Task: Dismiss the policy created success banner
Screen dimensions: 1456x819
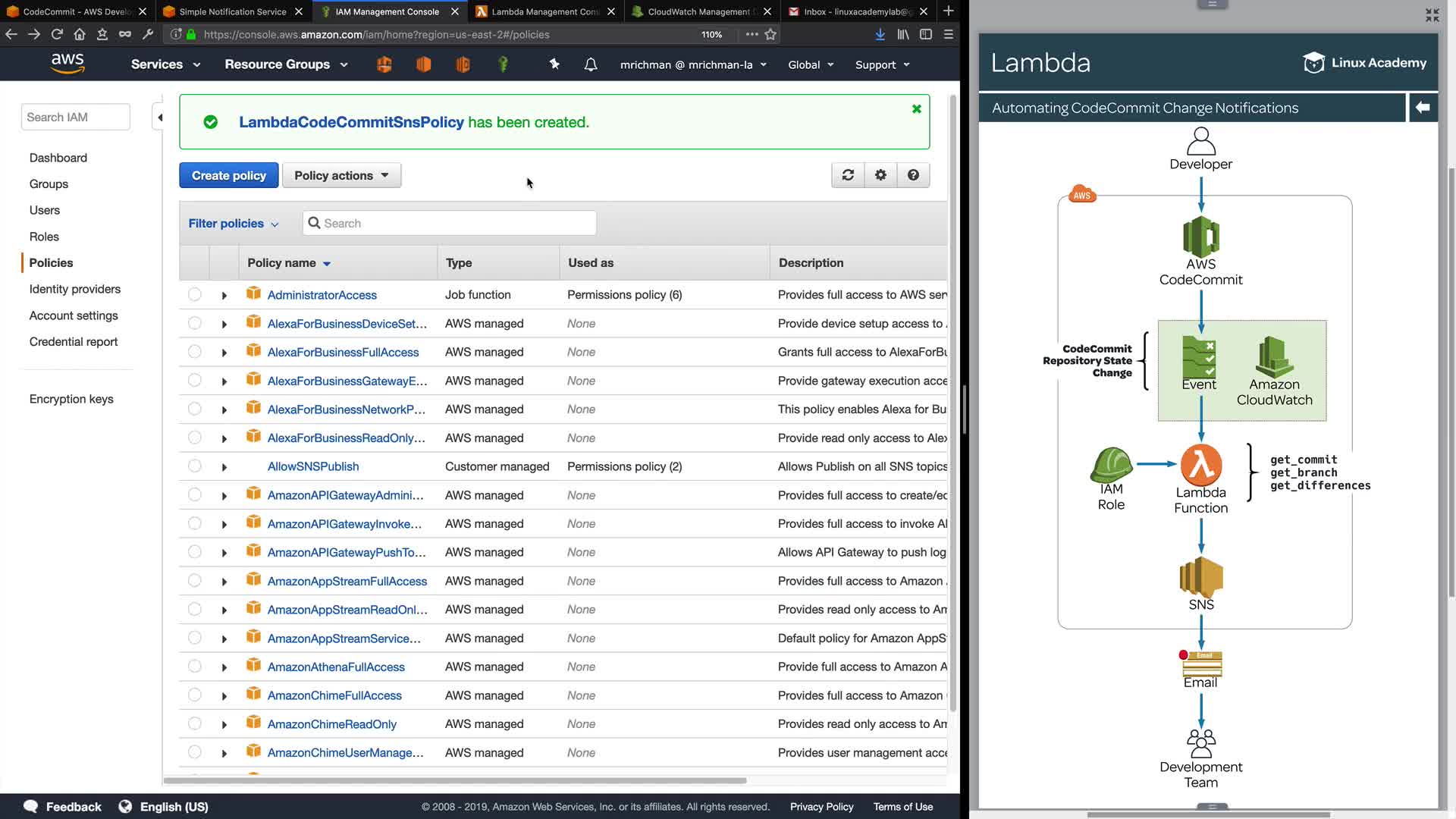Action: tap(916, 109)
